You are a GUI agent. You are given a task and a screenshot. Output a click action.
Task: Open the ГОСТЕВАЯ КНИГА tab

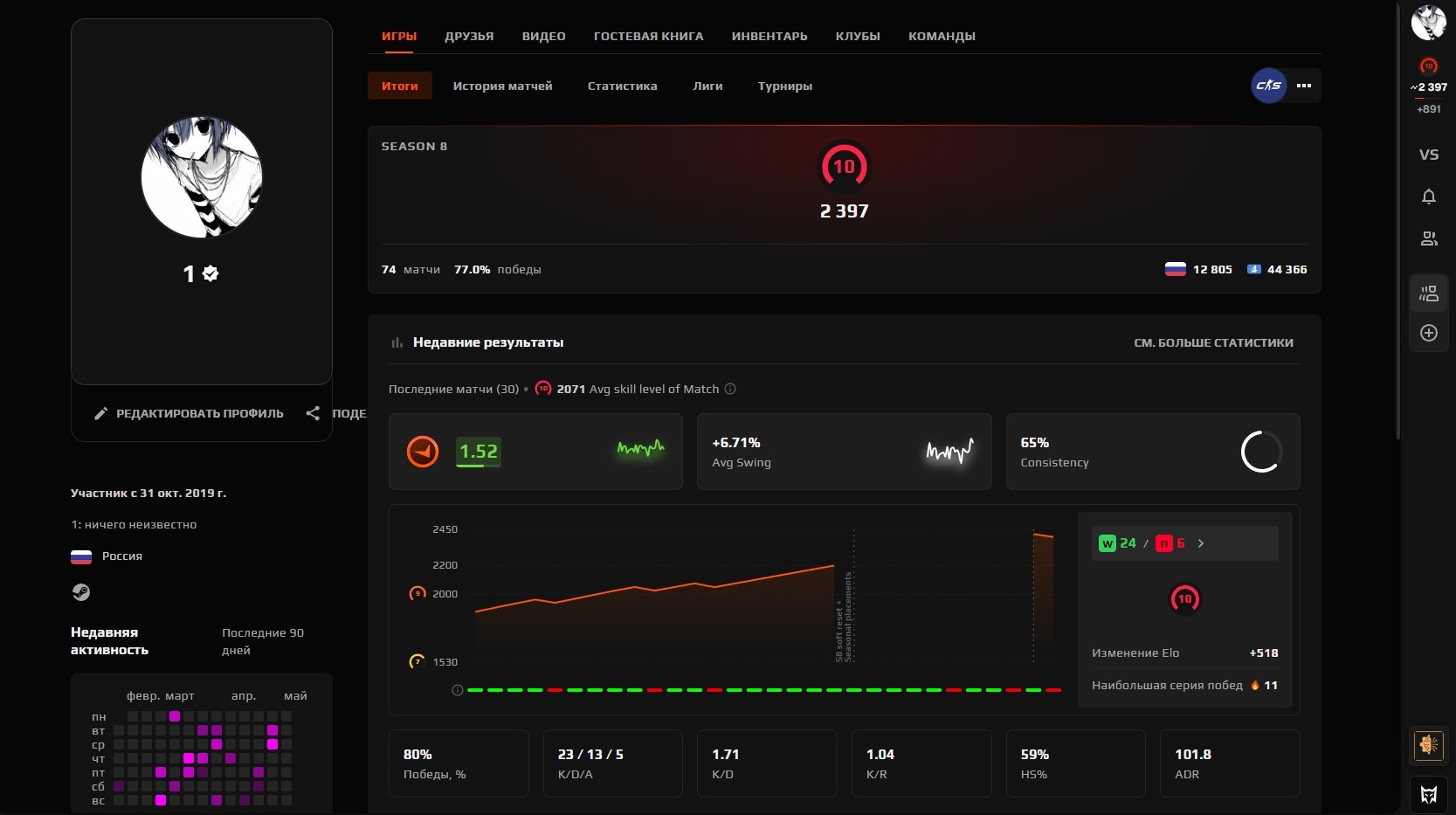pos(649,36)
